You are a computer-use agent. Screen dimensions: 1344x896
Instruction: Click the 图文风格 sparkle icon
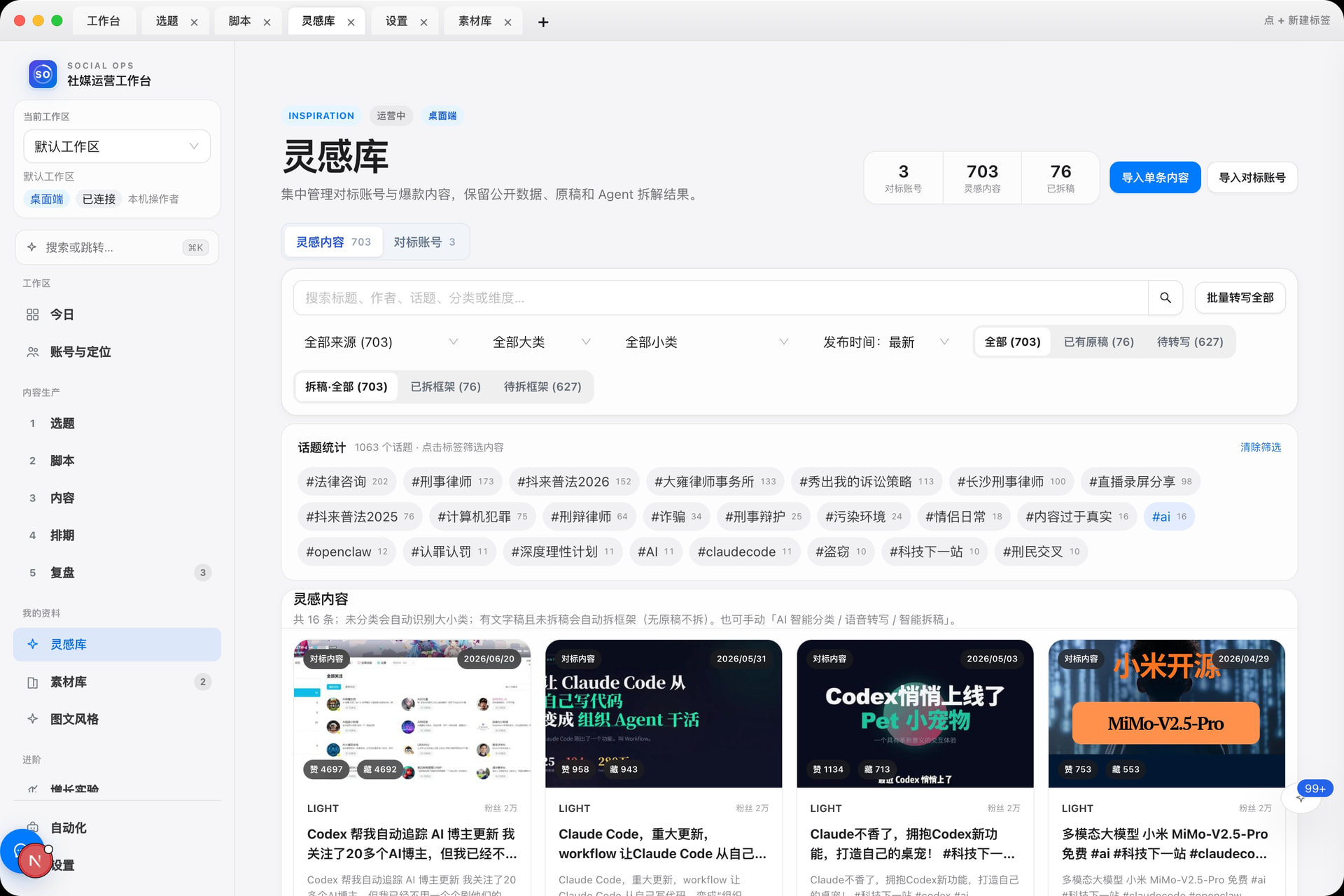coord(32,719)
